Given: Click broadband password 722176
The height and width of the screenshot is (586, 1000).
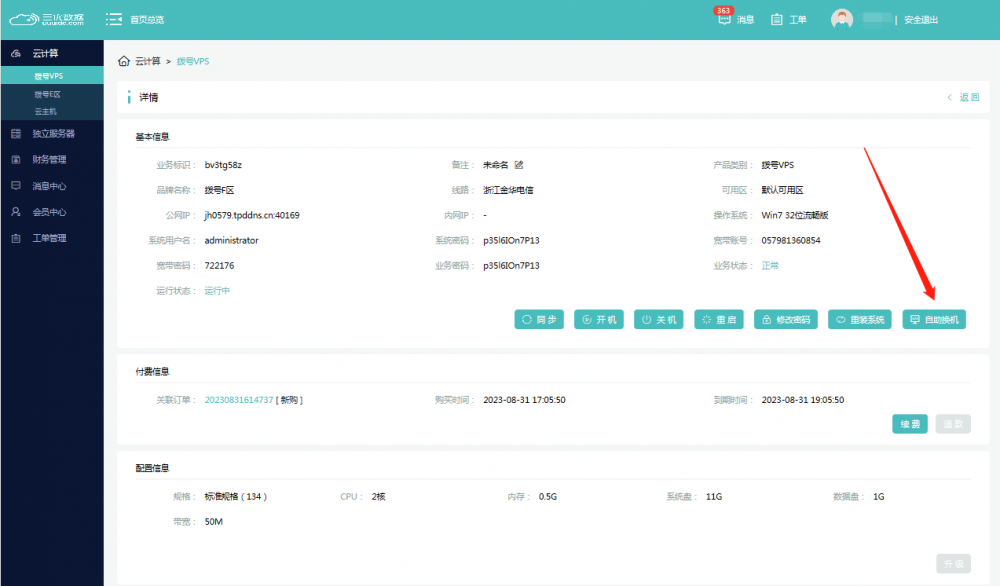Looking at the screenshot, I should coord(219,265).
